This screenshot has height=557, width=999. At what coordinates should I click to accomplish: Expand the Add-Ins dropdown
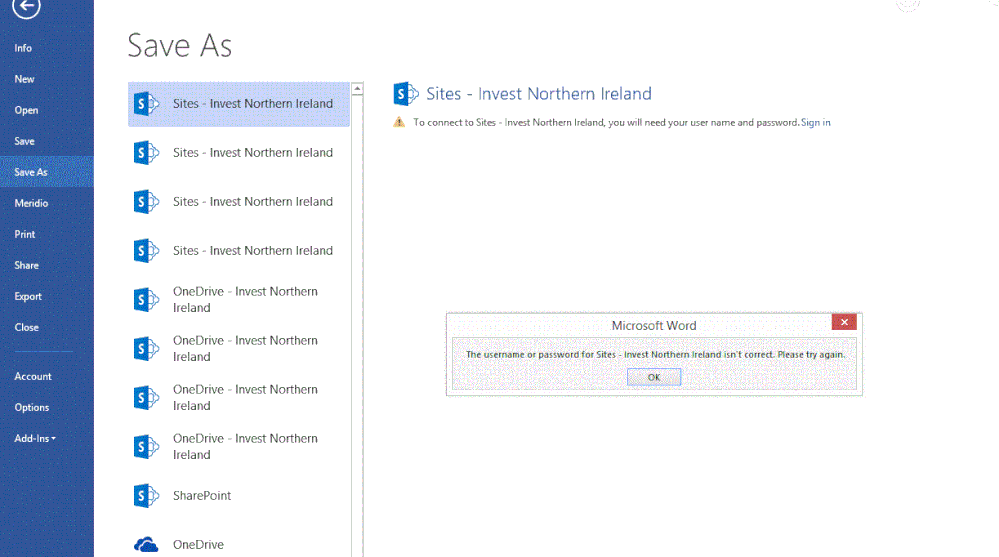point(35,438)
